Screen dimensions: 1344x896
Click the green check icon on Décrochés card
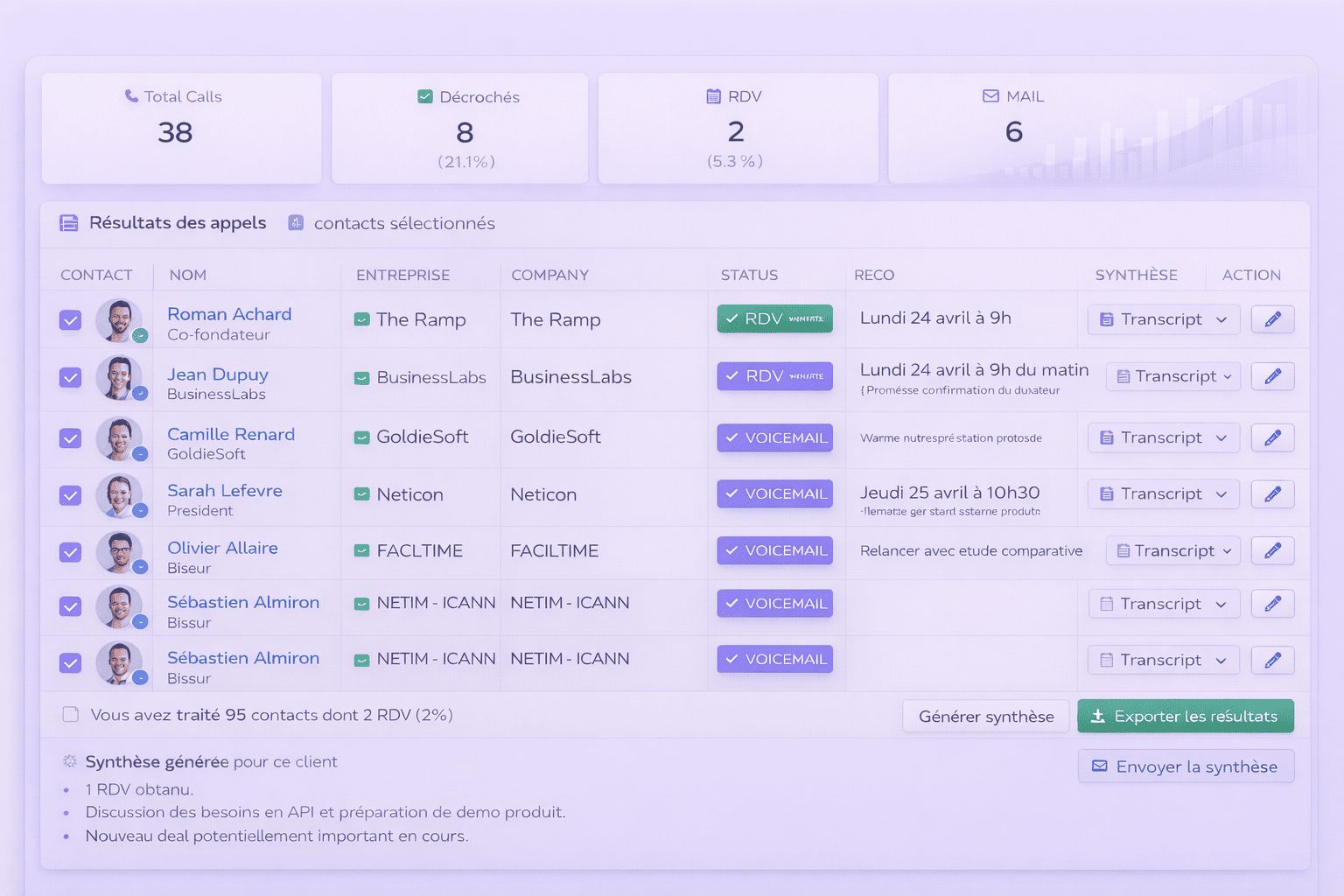[425, 97]
